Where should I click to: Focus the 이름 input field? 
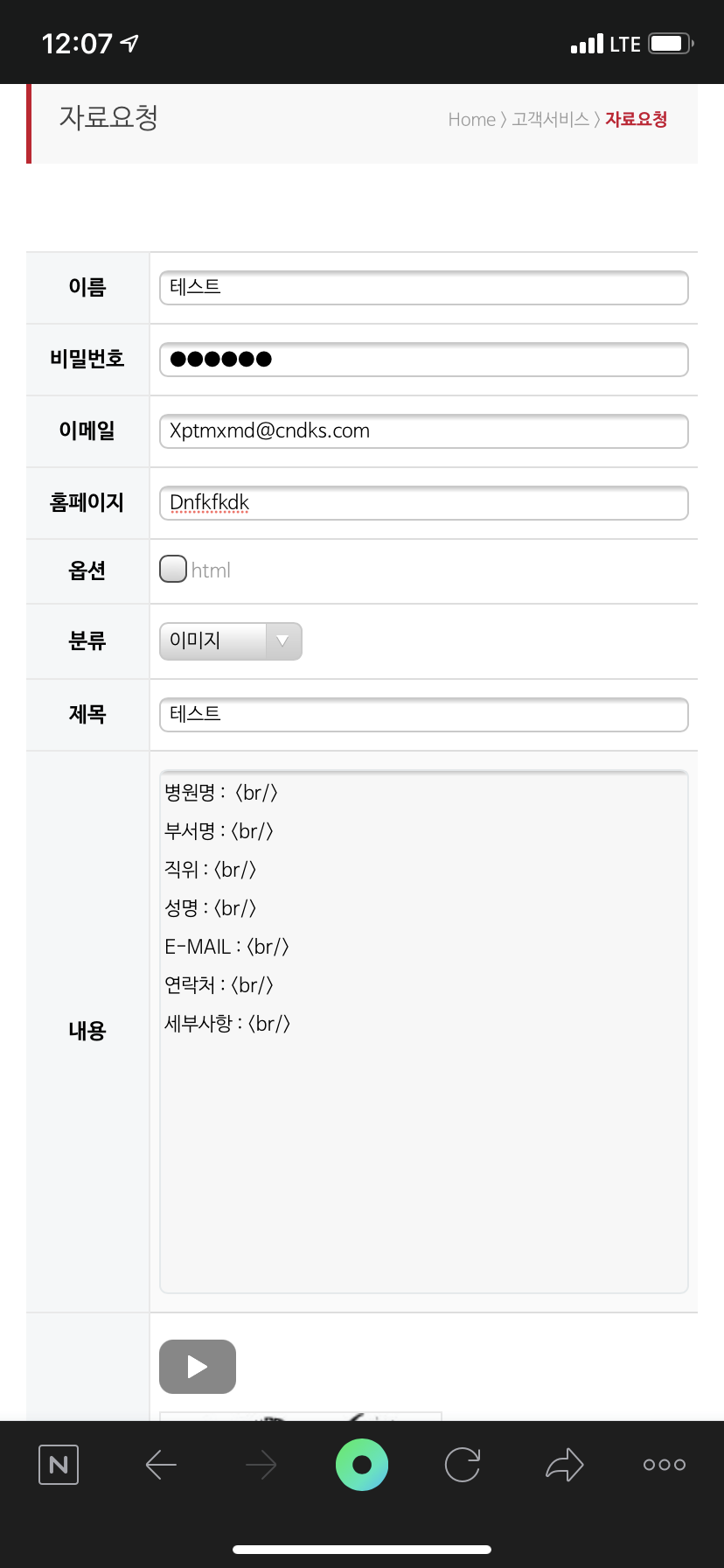coord(424,288)
